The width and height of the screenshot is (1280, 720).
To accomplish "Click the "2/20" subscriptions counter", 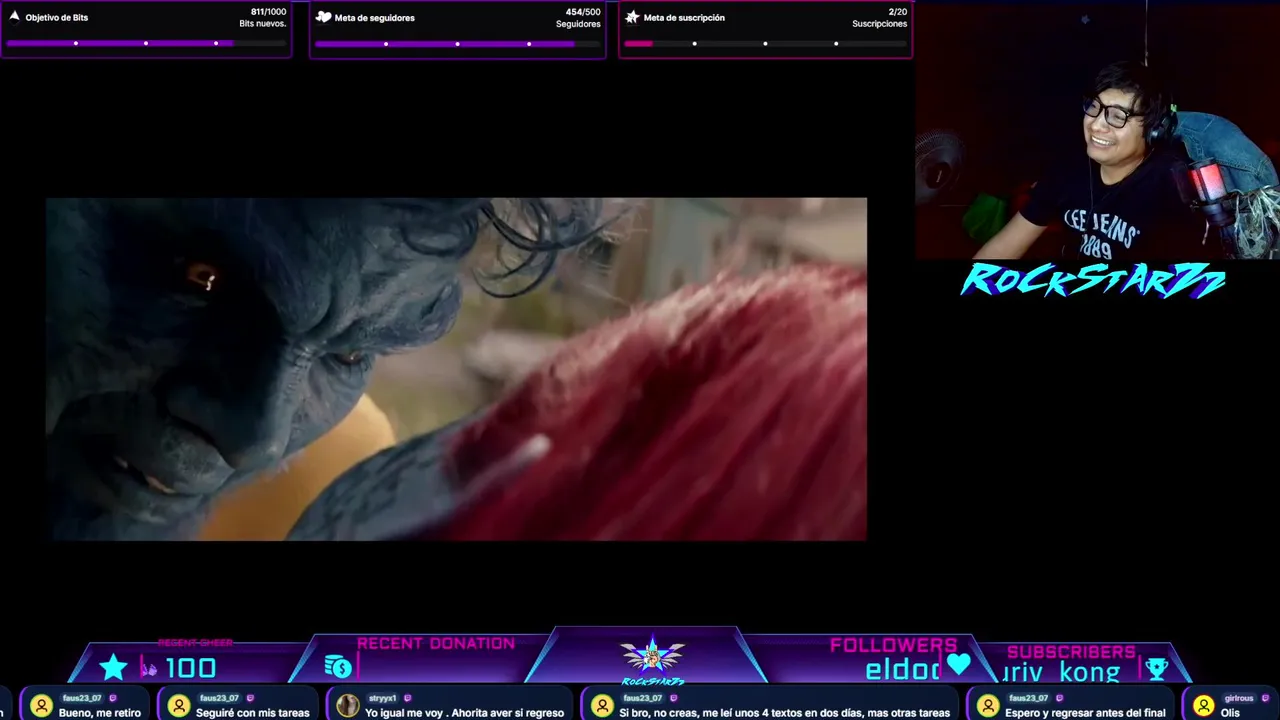I will pyautogui.click(x=897, y=12).
